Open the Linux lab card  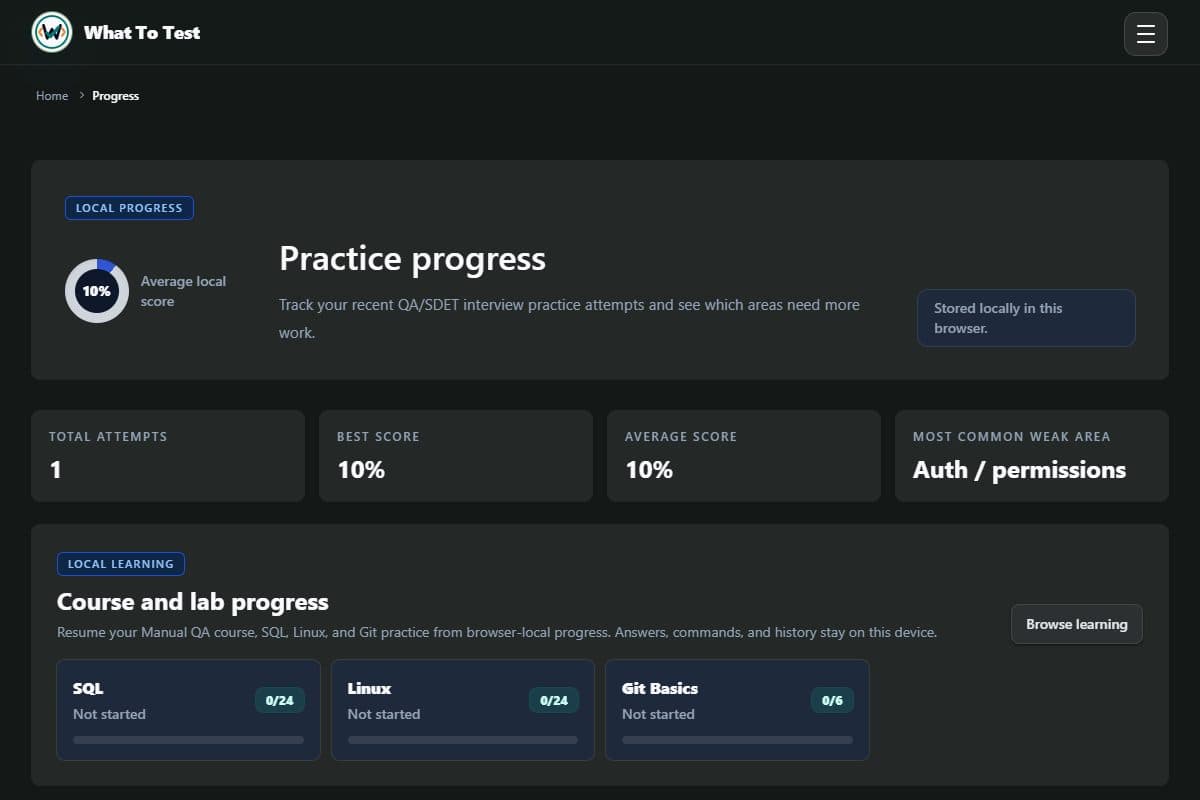pyautogui.click(x=463, y=710)
